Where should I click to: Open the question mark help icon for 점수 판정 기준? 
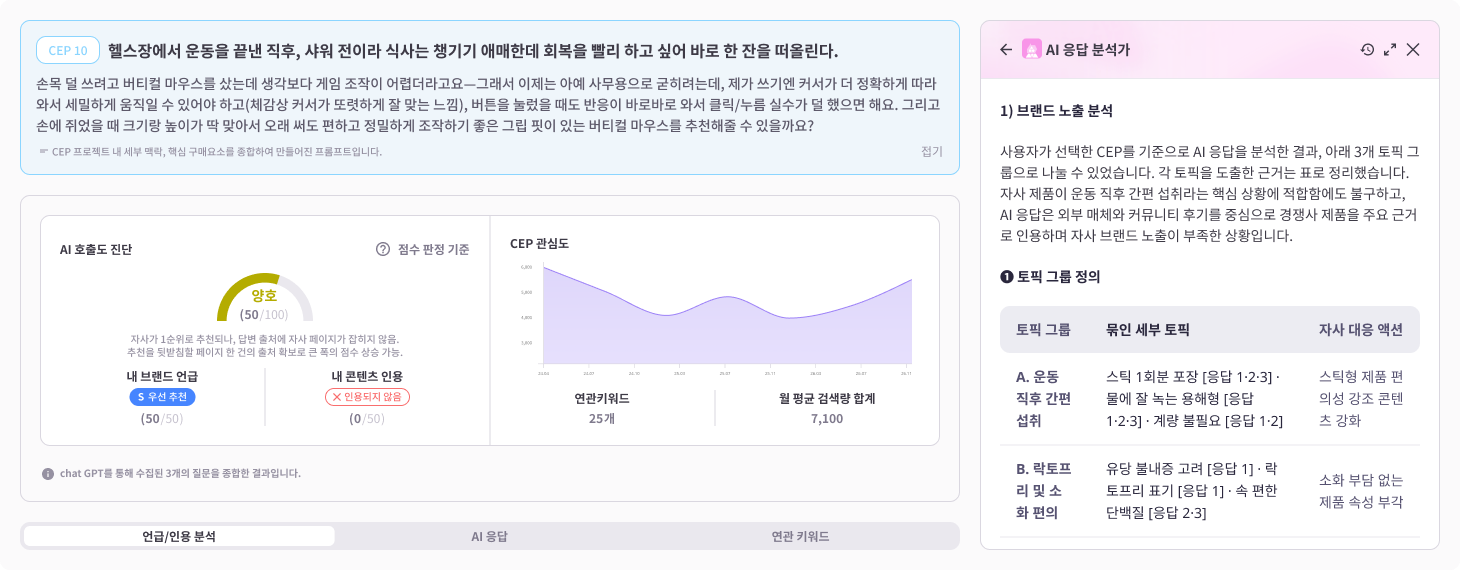pyautogui.click(x=383, y=249)
